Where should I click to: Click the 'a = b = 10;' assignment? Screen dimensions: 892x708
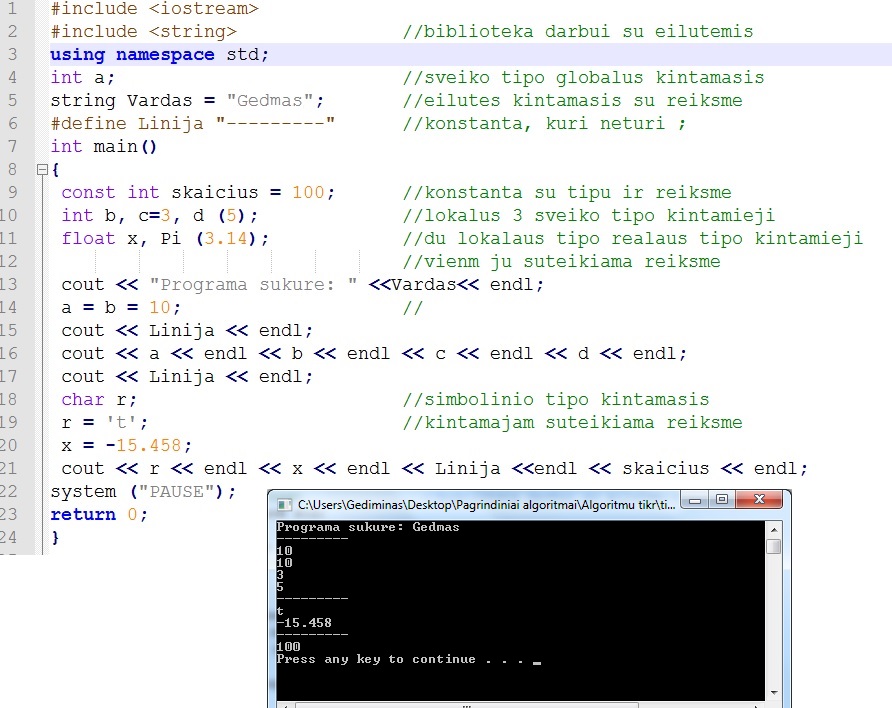click(121, 308)
